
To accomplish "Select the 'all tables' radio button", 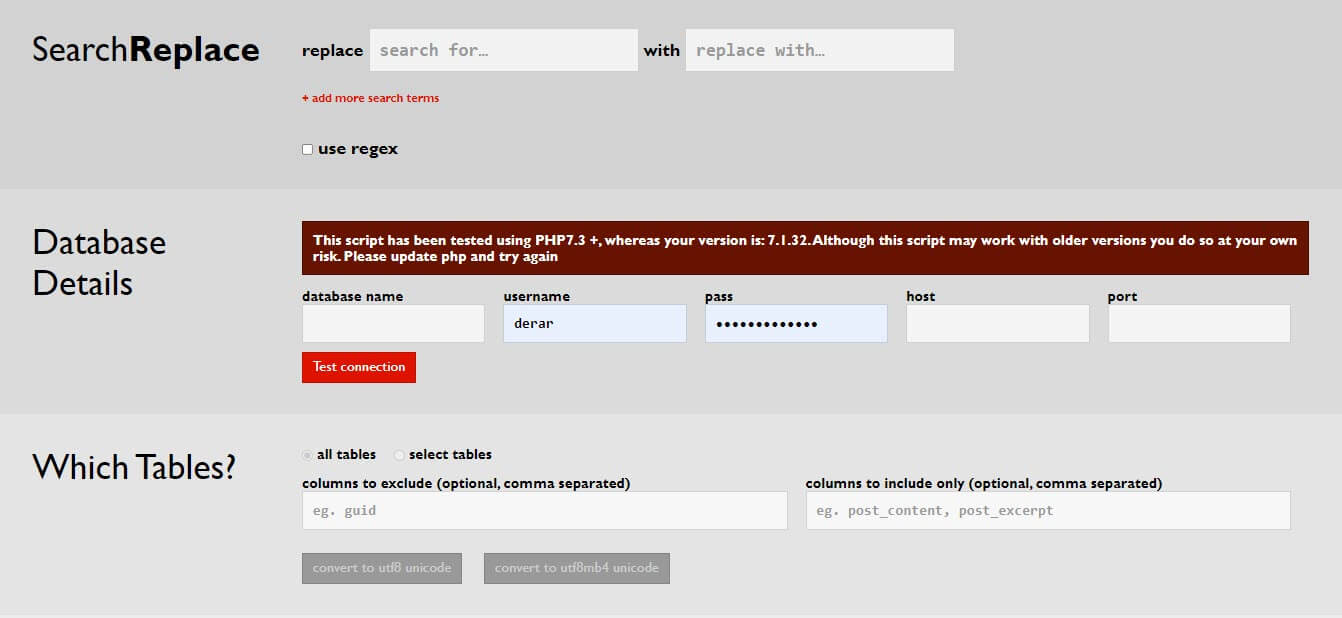I will [x=307, y=455].
